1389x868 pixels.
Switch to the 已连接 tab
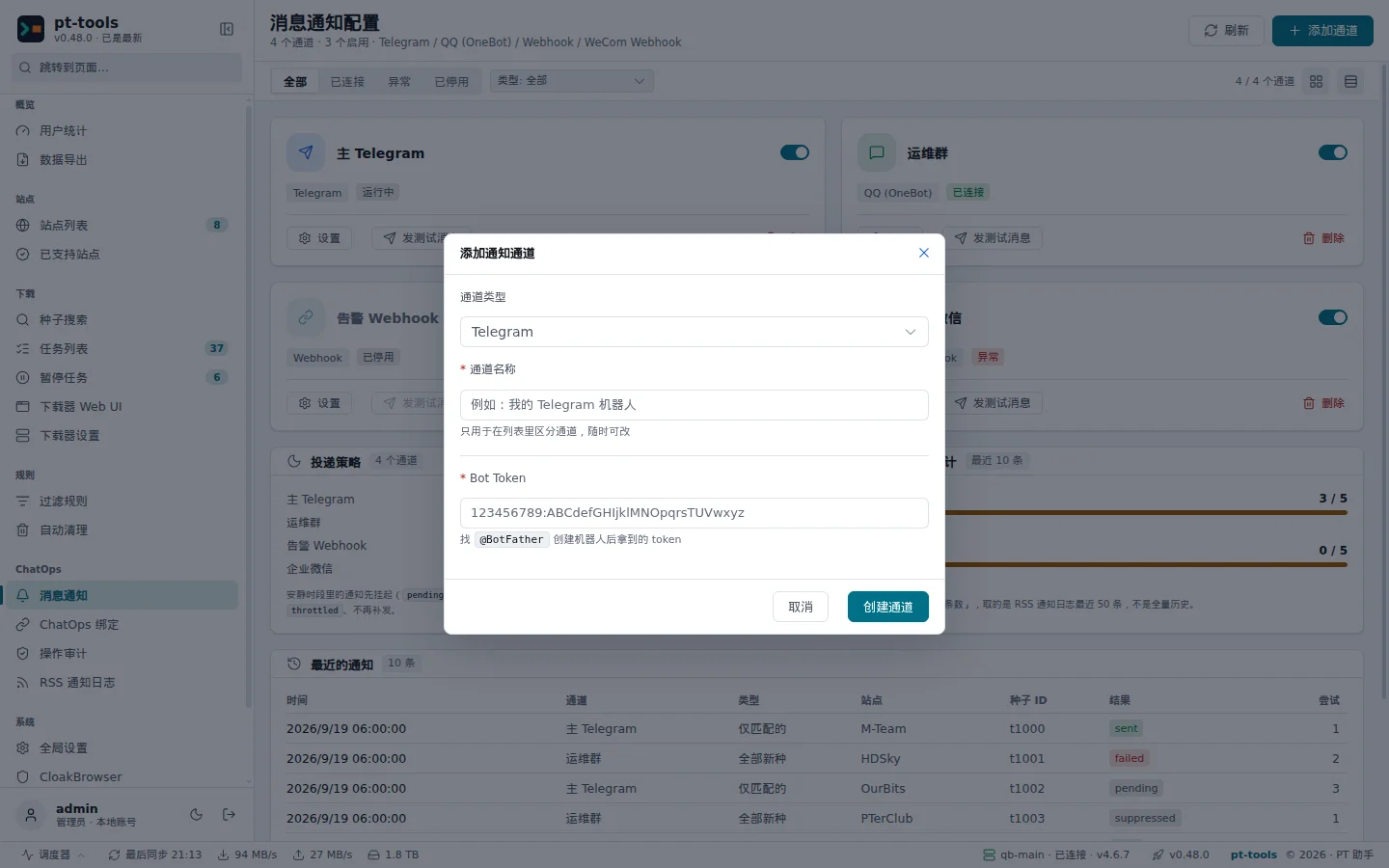347,82
